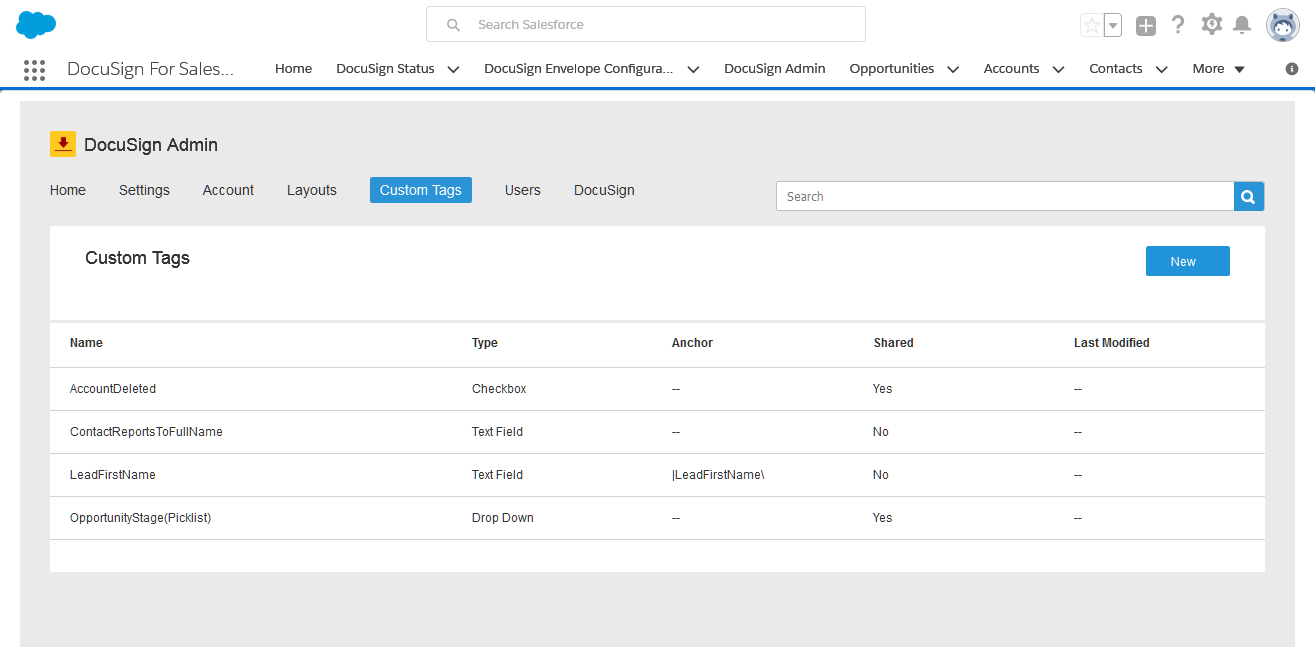The width and height of the screenshot is (1315, 663).
Task: Open the OpportunityStage(Picklist) tag
Action: tap(141, 518)
